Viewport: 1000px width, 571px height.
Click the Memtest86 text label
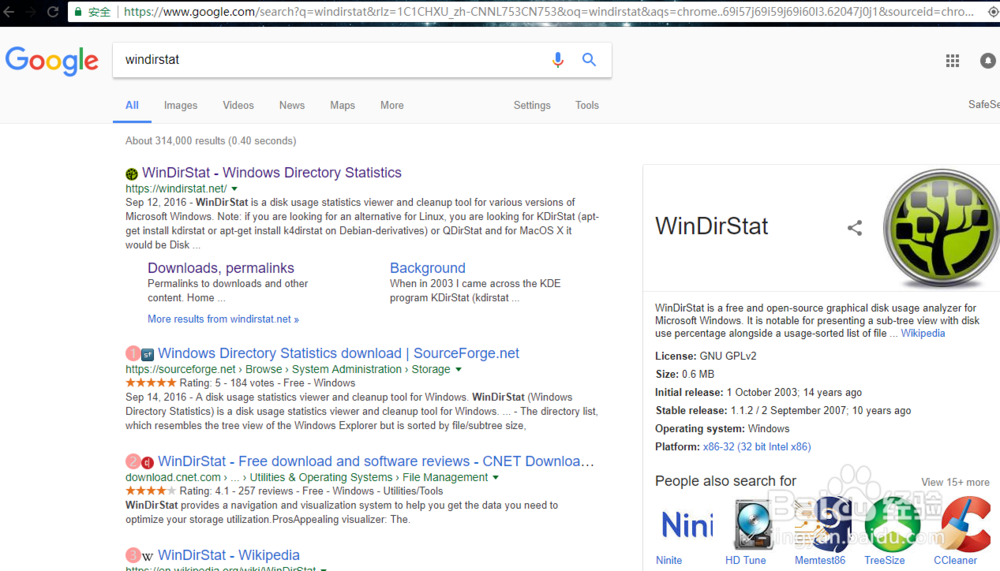(820, 560)
